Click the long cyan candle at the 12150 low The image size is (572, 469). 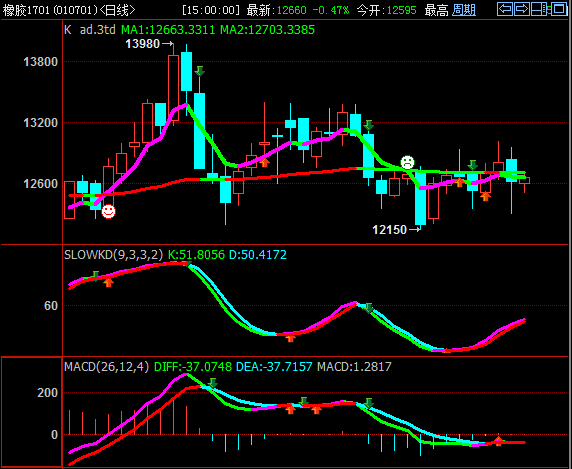pos(420,198)
